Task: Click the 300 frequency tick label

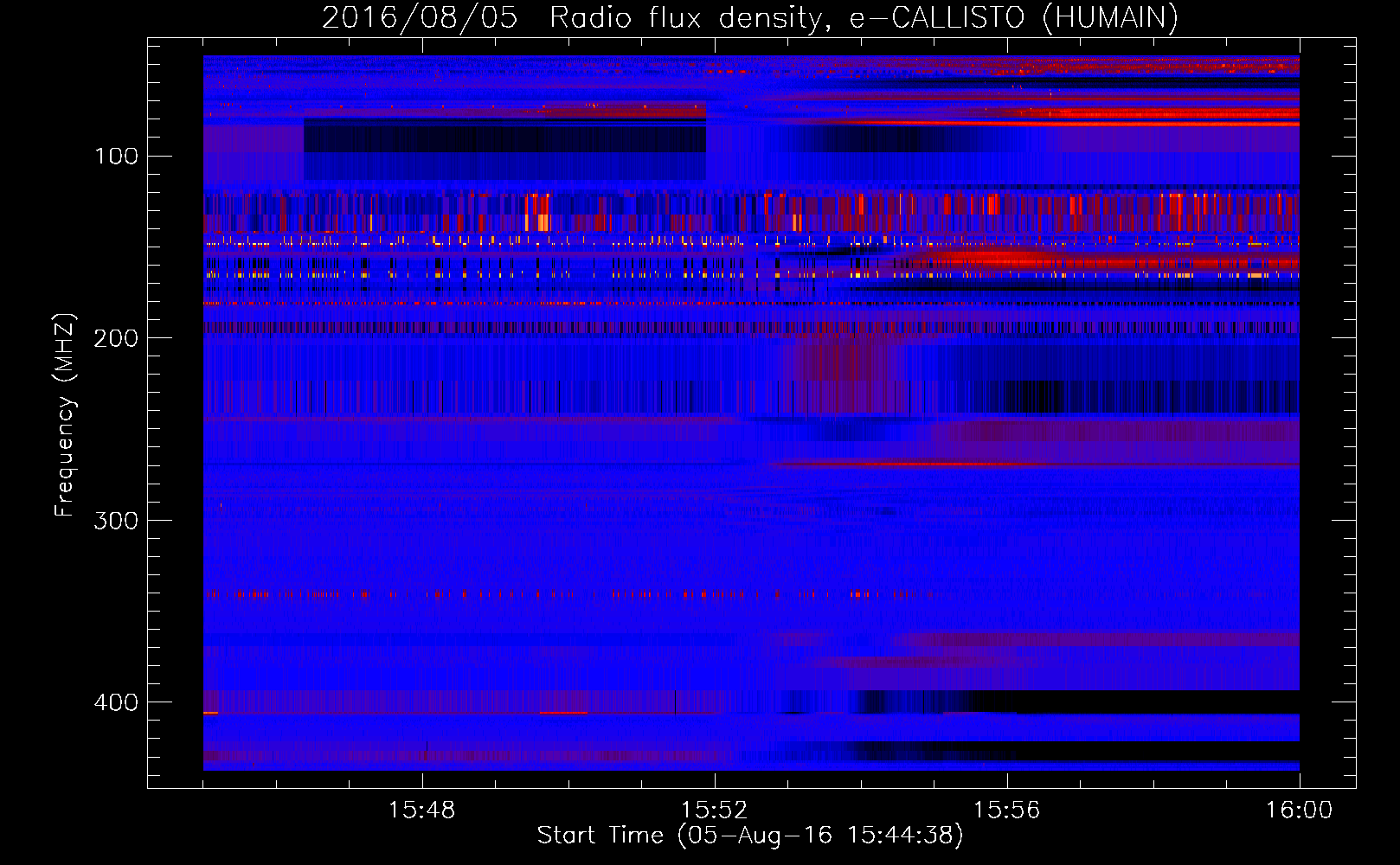Action: coord(116,521)
